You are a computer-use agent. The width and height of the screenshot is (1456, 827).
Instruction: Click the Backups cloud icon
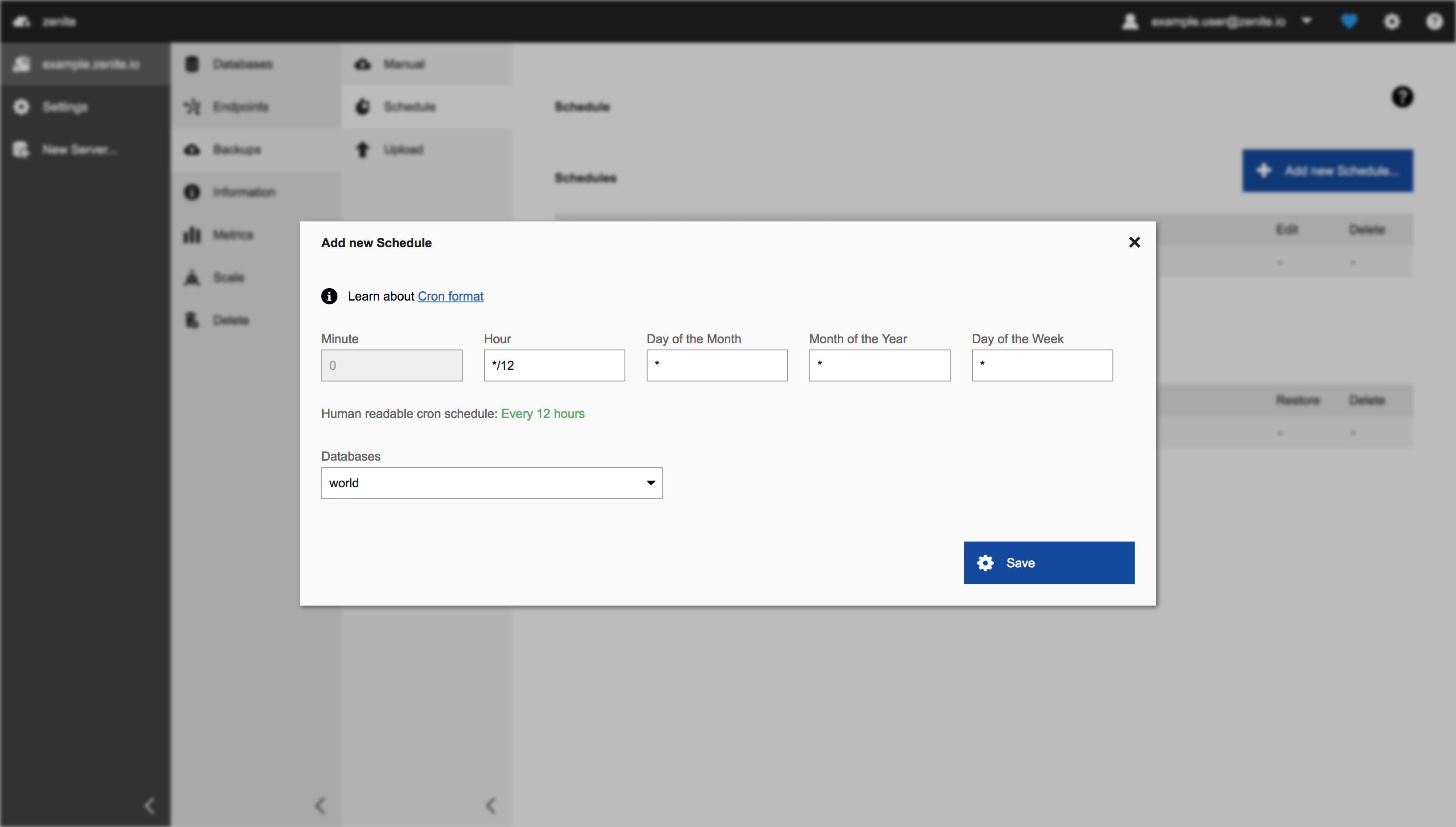coord(192,149)
